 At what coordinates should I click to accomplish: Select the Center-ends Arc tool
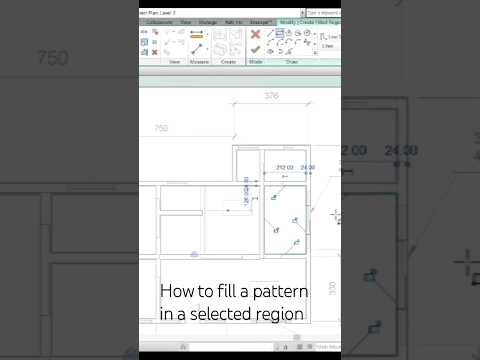[280, 42]
